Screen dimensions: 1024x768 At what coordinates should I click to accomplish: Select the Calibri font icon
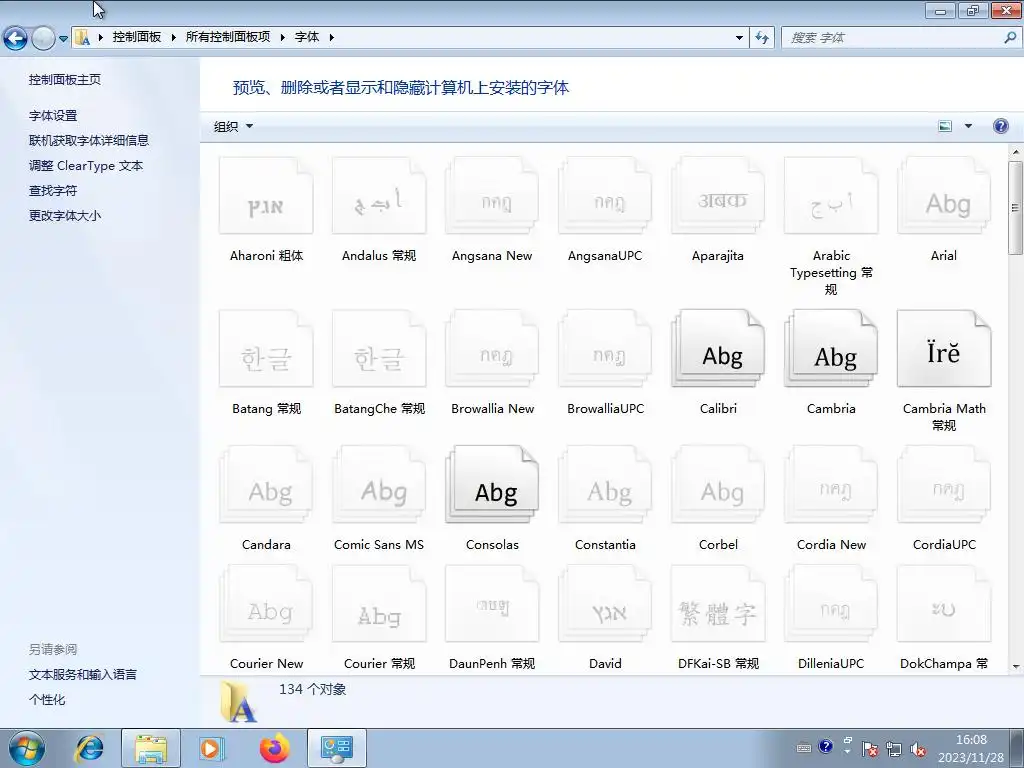(718, 349)
